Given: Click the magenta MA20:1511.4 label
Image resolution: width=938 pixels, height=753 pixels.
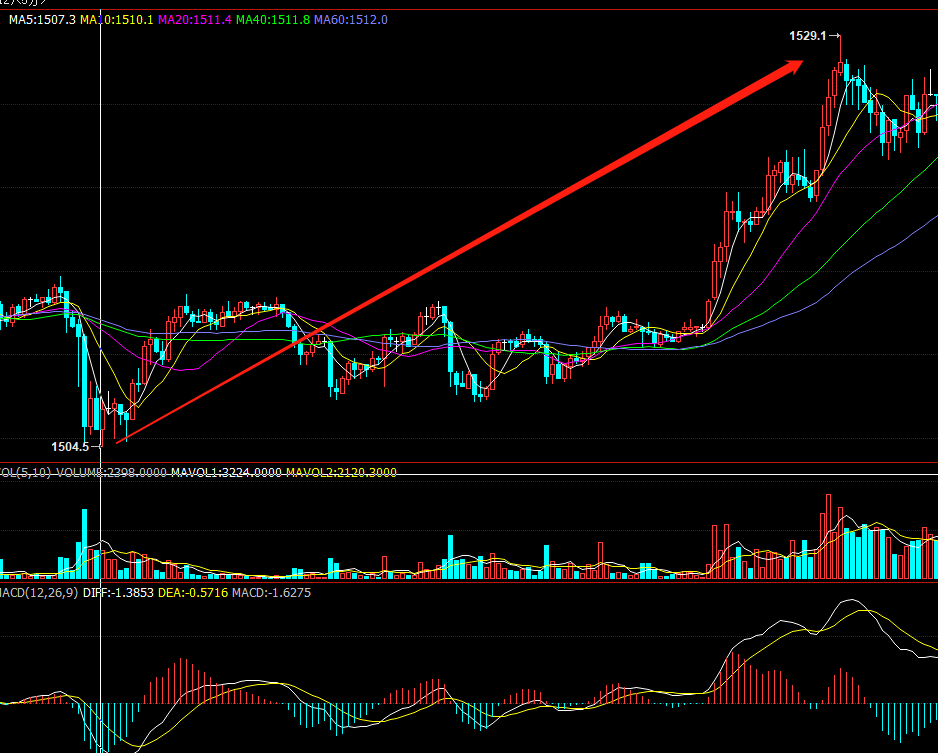Looking at the screenshot, I should [195, 20].
